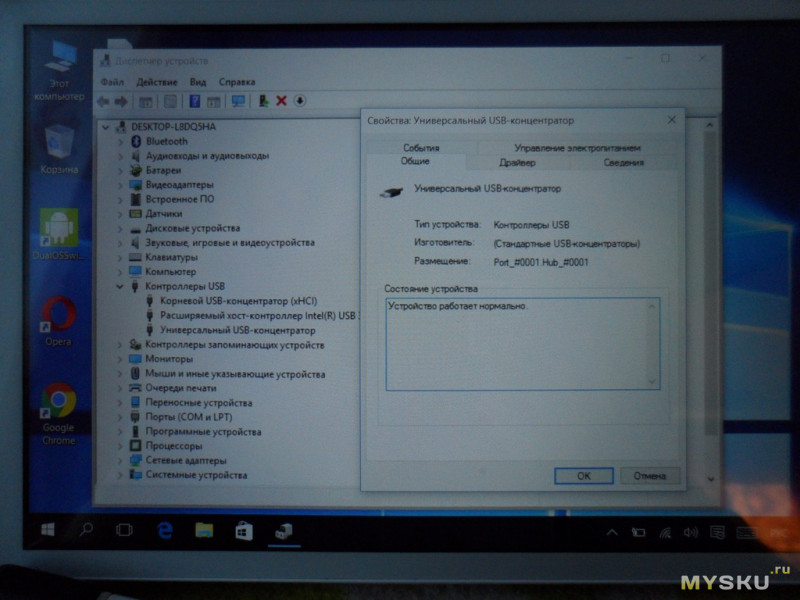
Task: Select Универсальный USB-концентратор in the tree
Action: click(238, 331)
